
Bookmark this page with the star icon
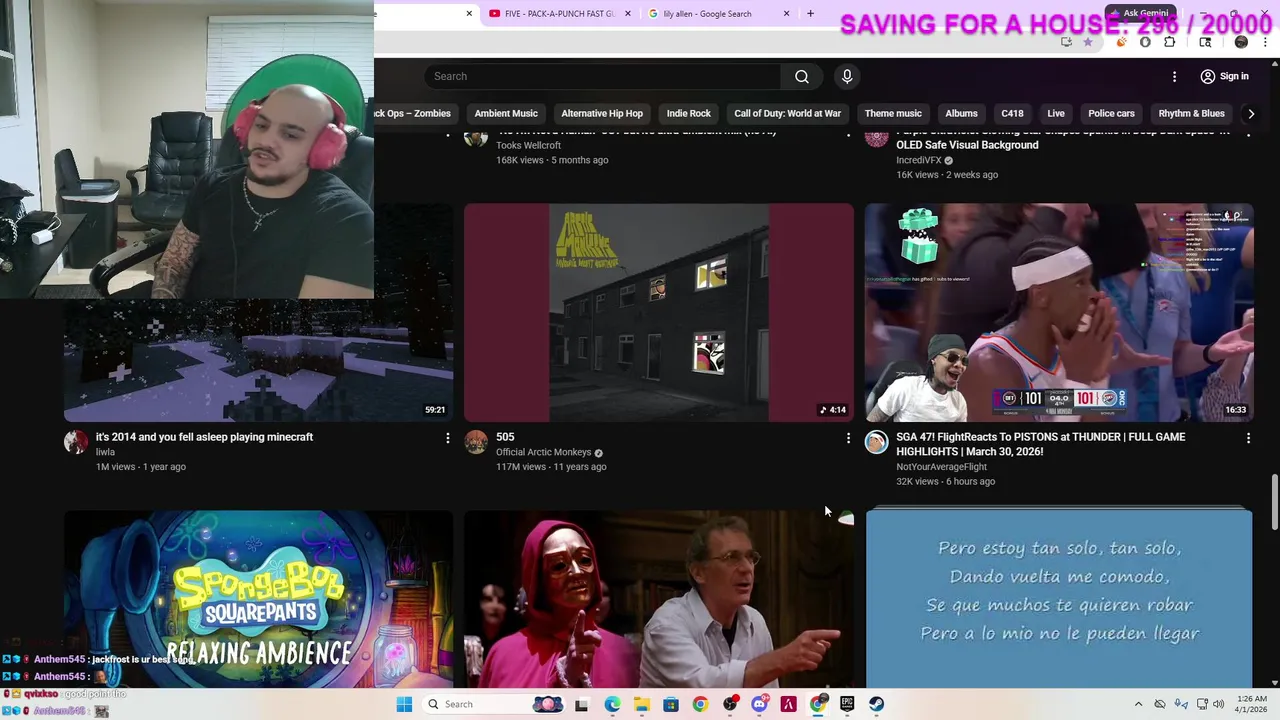[x=1088, y=42]
